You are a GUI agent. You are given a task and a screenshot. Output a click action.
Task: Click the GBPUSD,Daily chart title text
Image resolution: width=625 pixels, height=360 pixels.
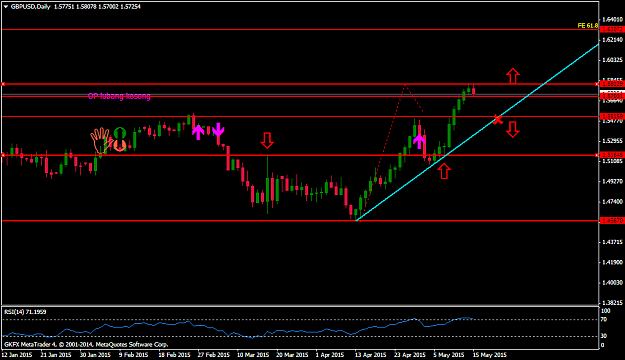click(30, 6)
